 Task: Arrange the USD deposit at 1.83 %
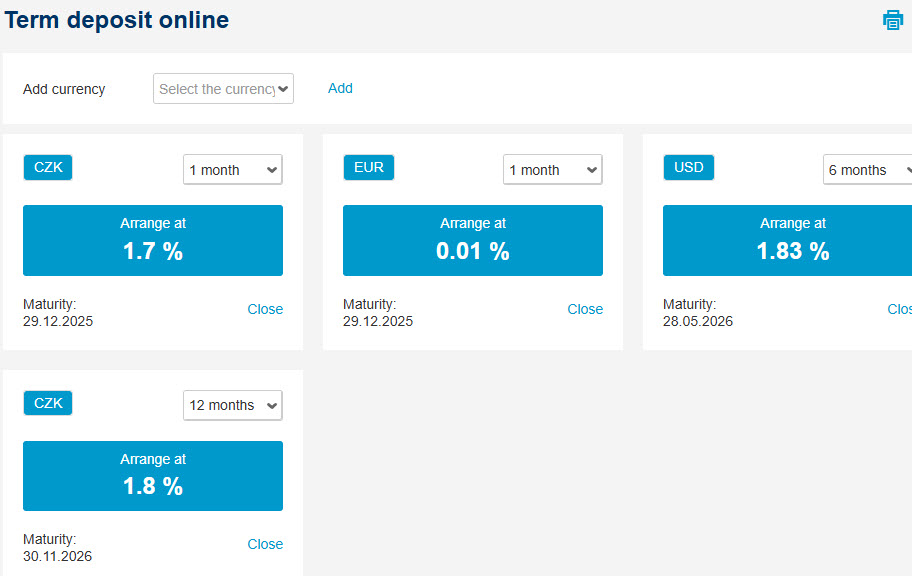(788, 240)
